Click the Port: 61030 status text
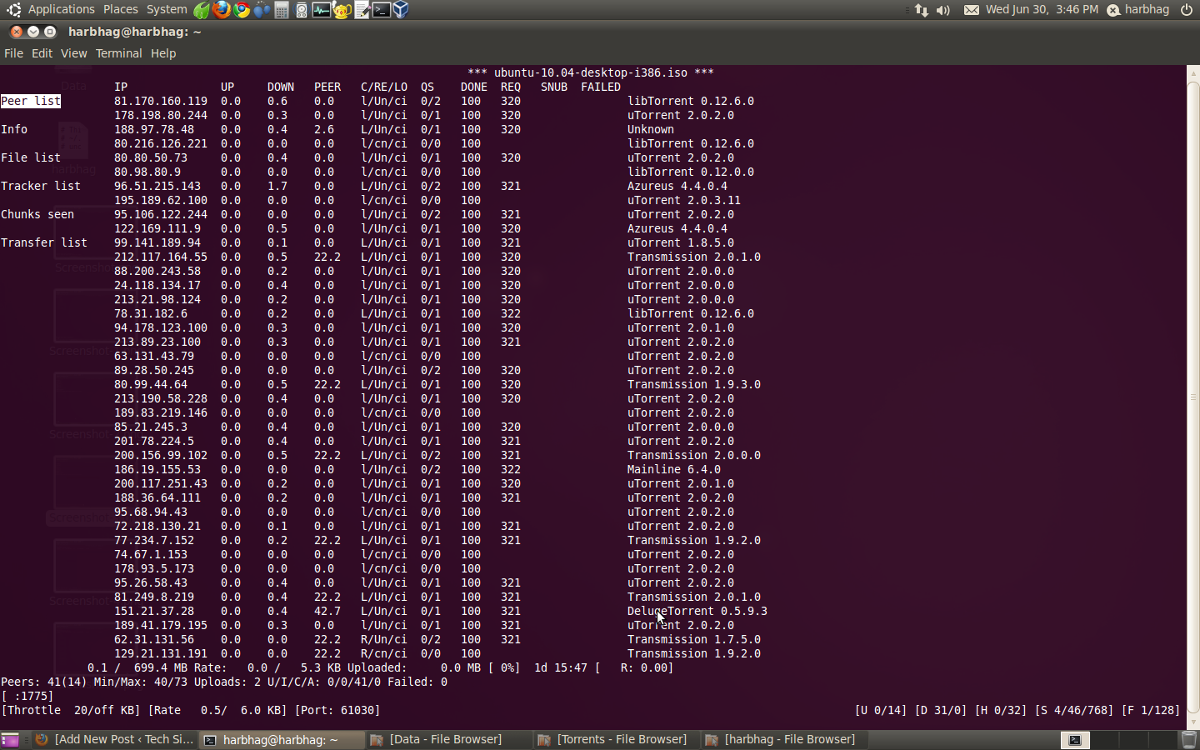Screen dimensions: 1200x750 [x=337, y=710]
